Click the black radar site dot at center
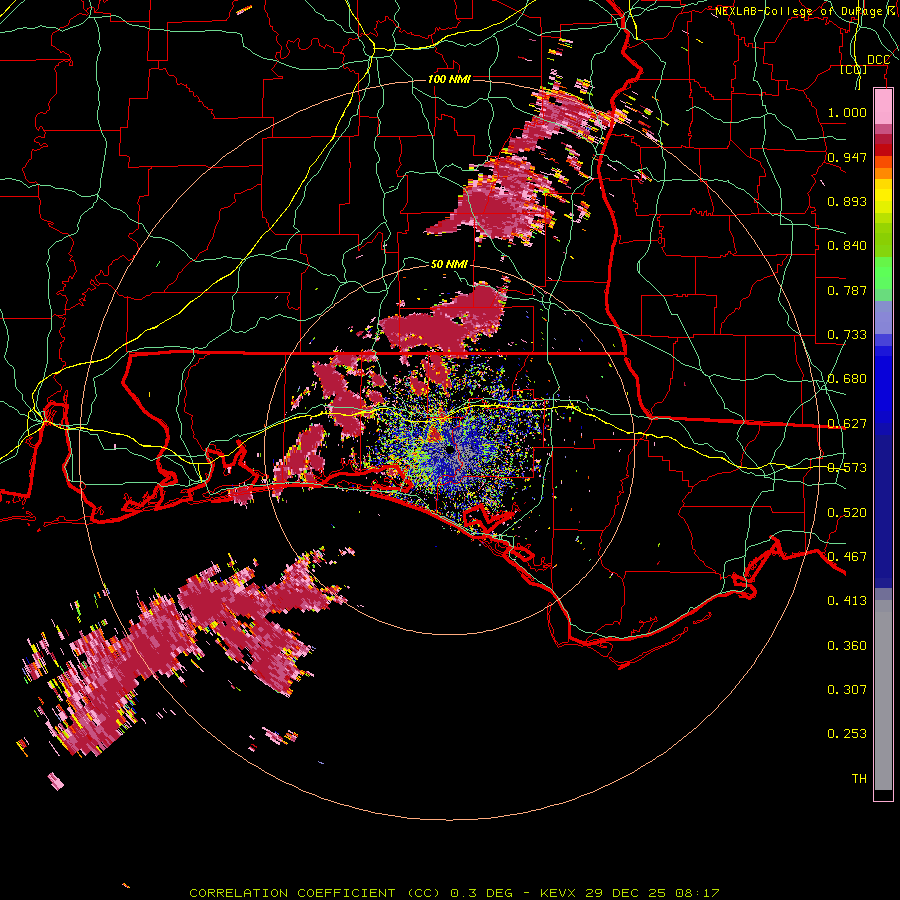The width and height of the screenshot is (900, 900). pyautogui.click(x=449, y=450)
